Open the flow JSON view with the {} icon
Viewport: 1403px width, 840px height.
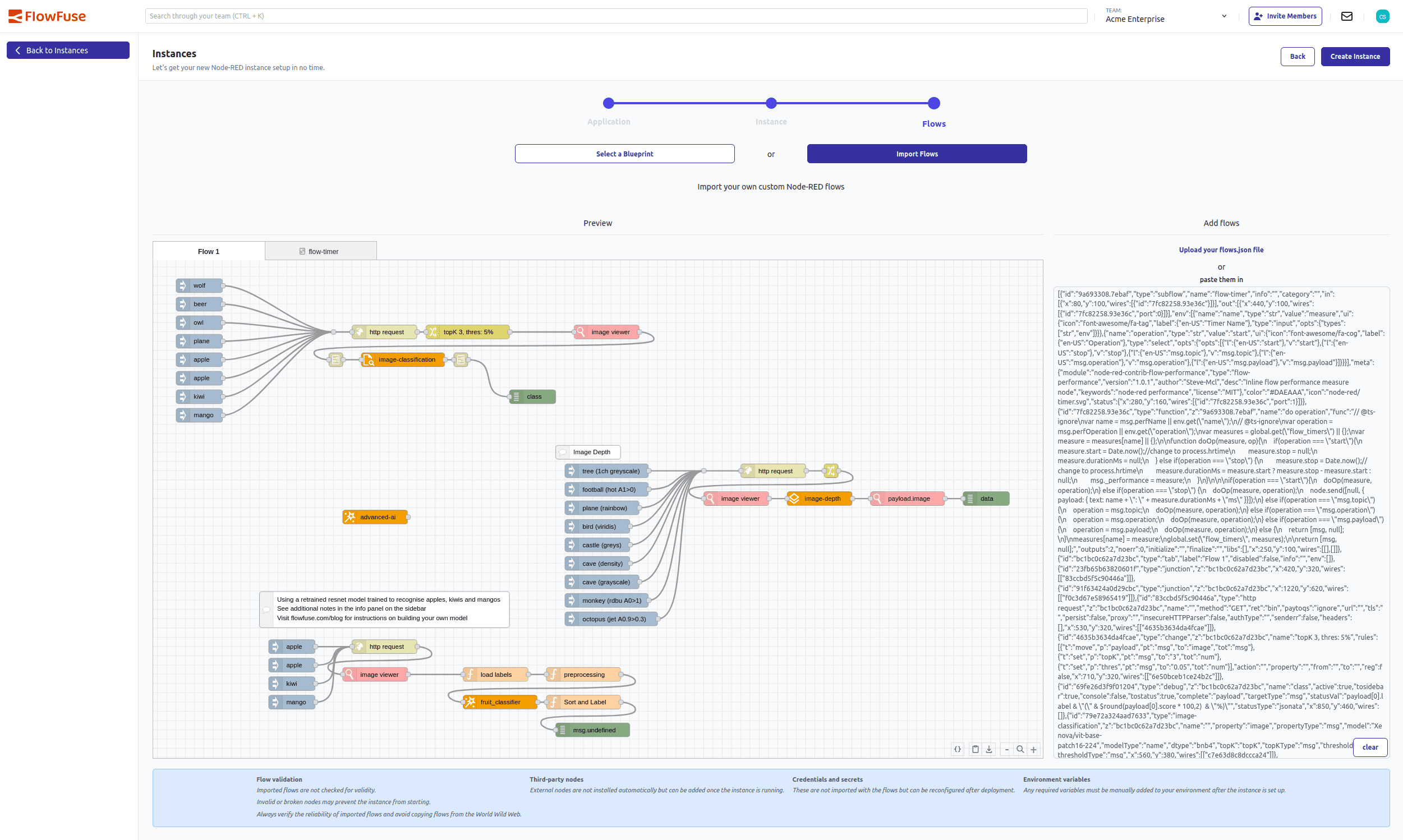point(958,748)
